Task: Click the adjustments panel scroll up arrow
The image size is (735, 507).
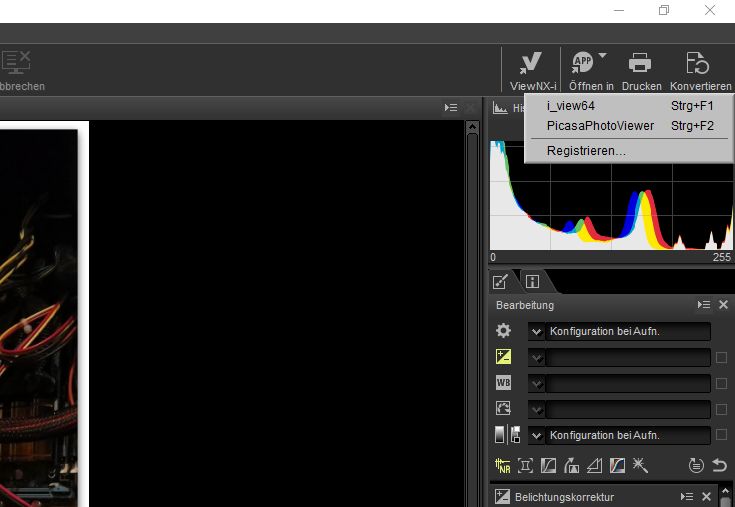Action: tap(726, 491)
